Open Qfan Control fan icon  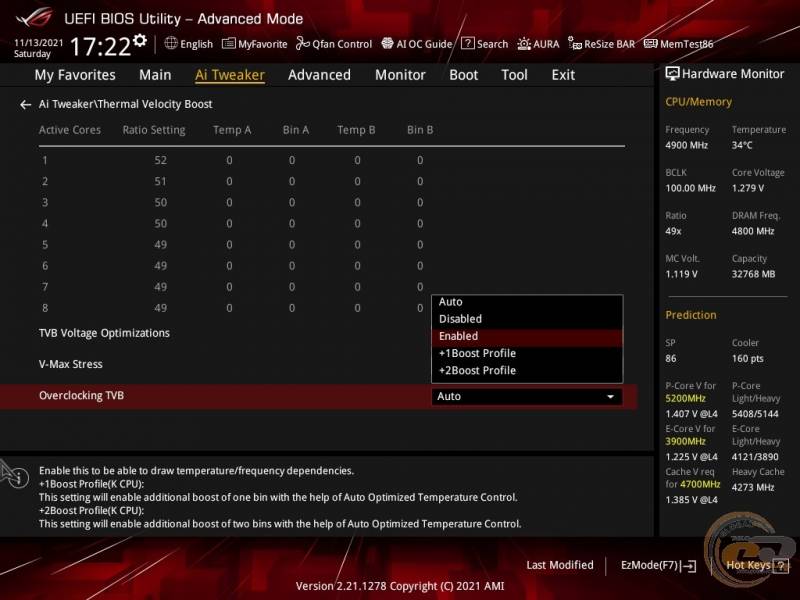point(303,43)
